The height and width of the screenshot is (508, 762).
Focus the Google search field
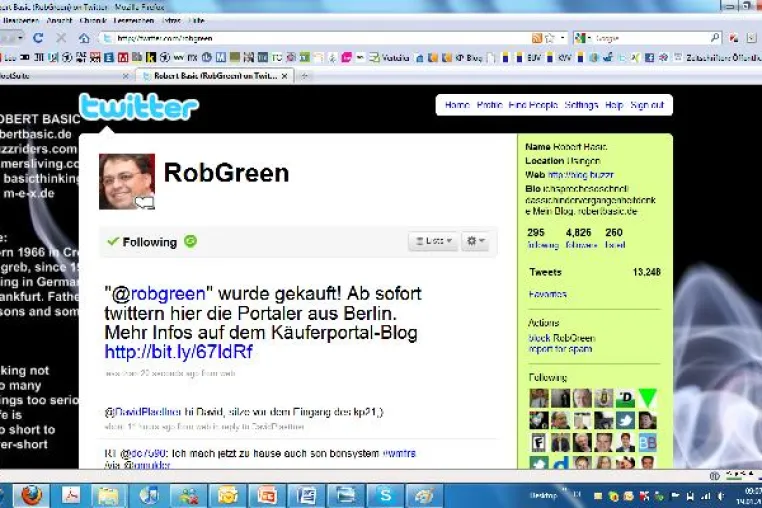(x=650, y=38)
